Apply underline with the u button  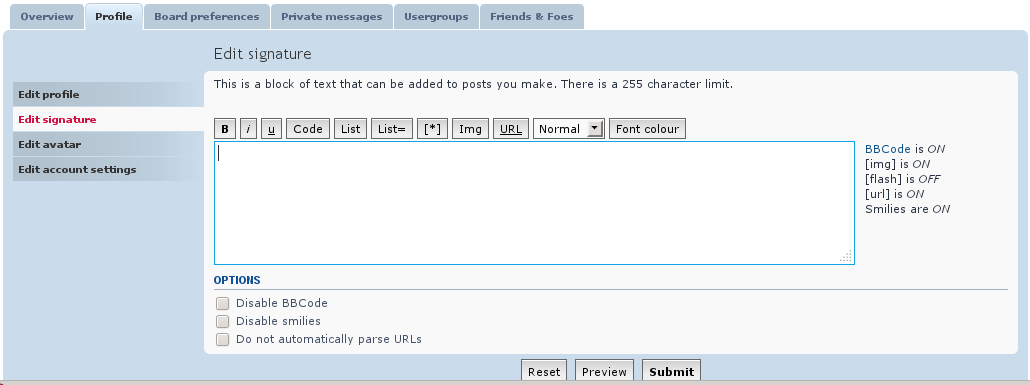click(x=271, y=129)
